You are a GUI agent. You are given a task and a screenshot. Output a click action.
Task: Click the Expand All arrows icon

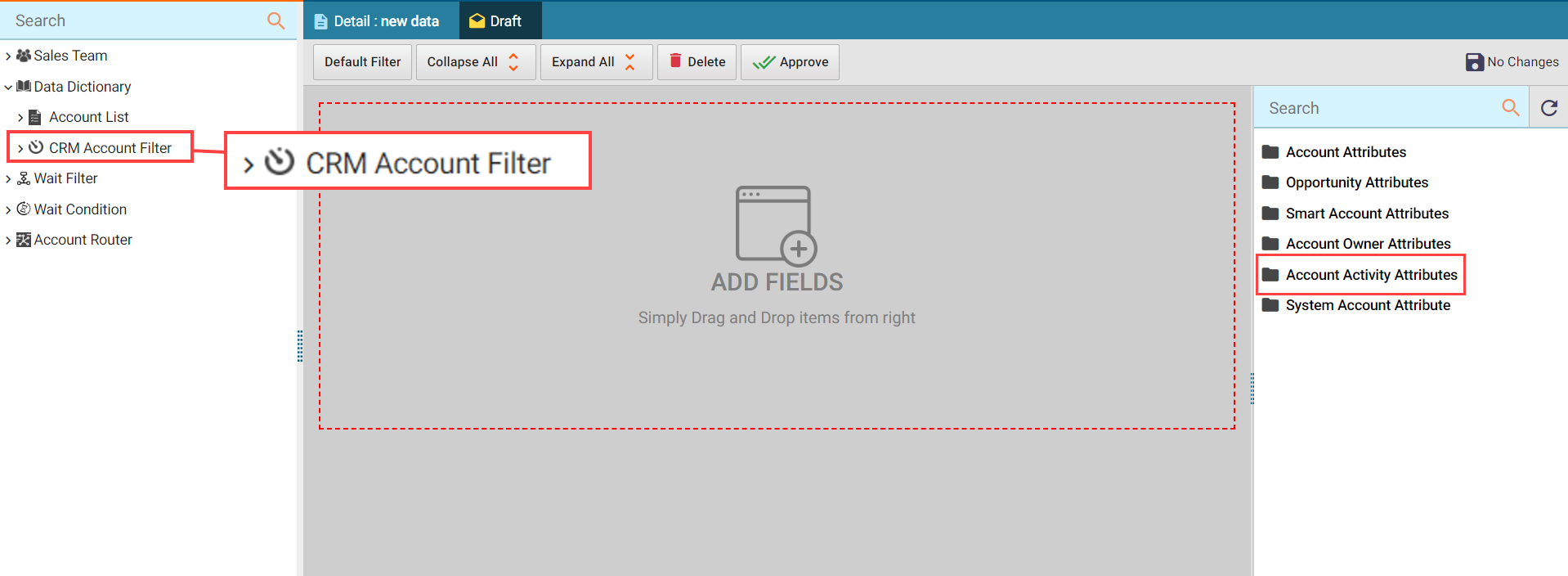(x=629, y=62)
